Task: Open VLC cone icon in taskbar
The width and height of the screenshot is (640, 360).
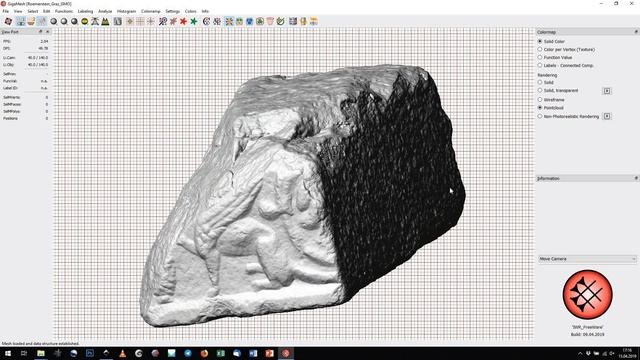Action: point(122,353)
